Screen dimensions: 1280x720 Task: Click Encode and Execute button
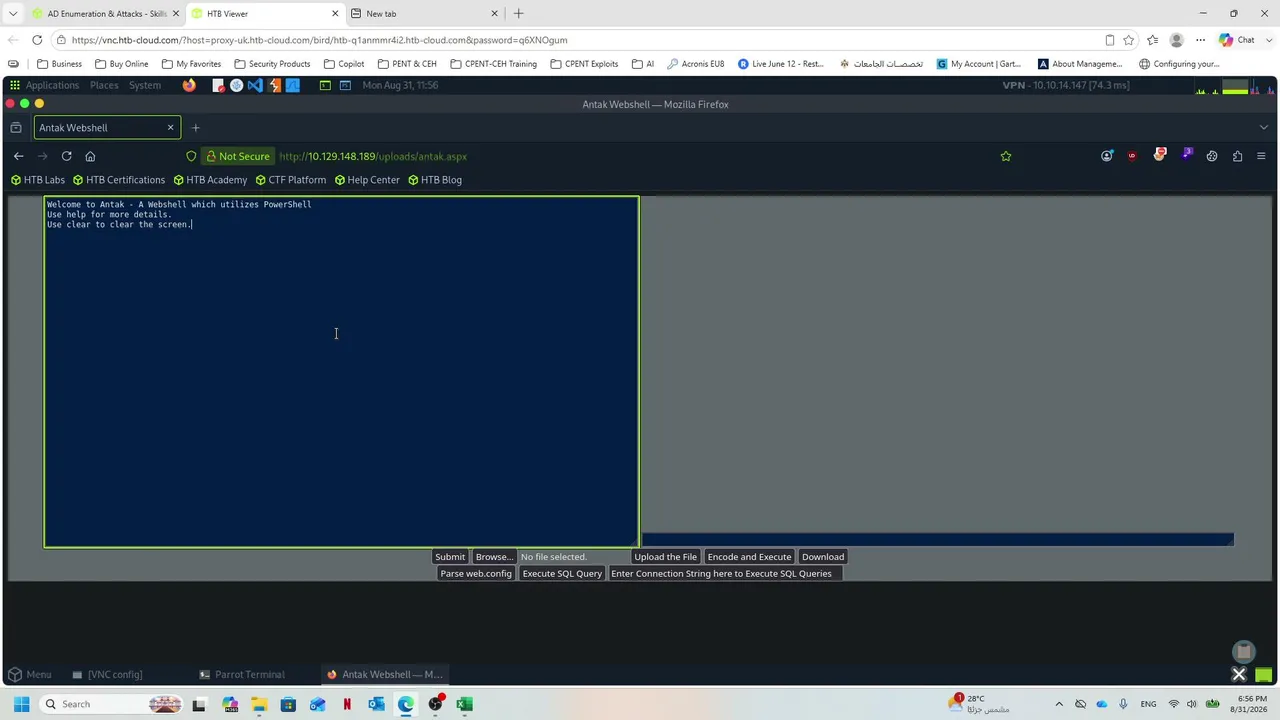coord(749,557)
